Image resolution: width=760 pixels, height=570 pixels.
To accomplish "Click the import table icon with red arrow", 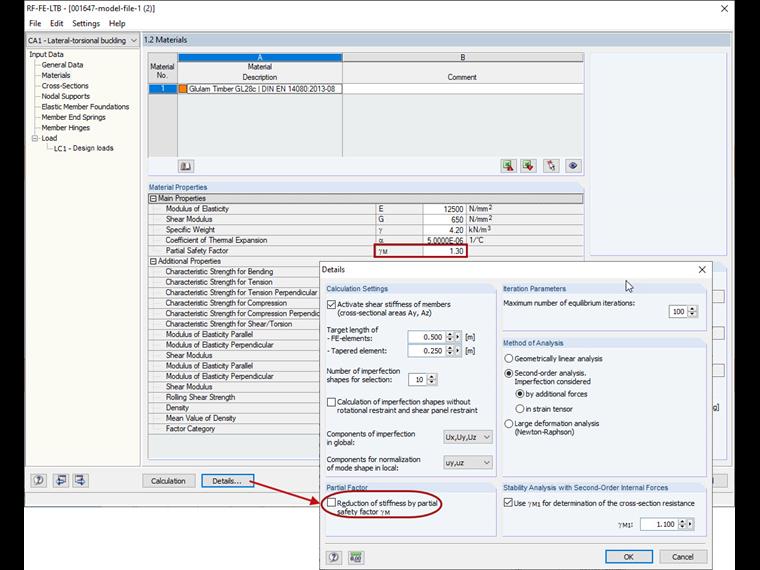I will tap(528, 166).
